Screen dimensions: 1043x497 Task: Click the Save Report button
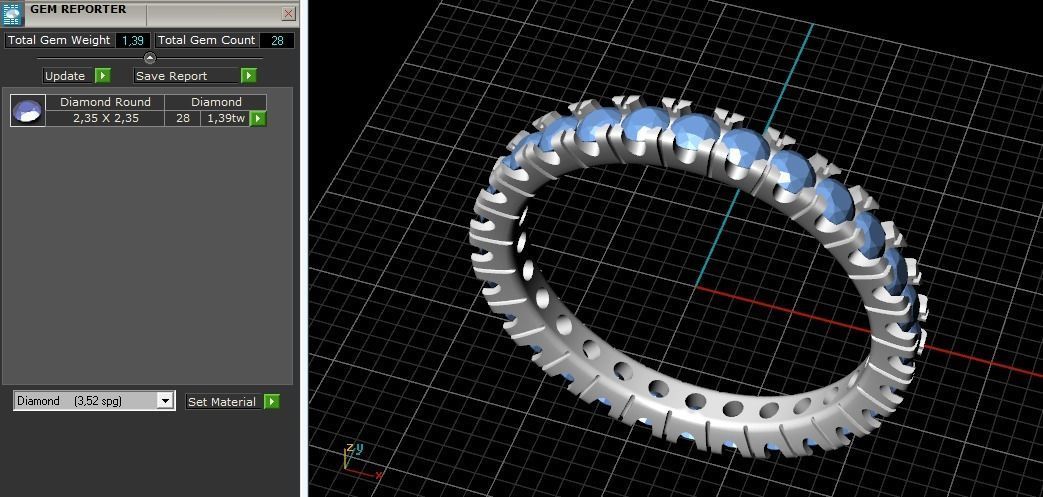point(186,76)
